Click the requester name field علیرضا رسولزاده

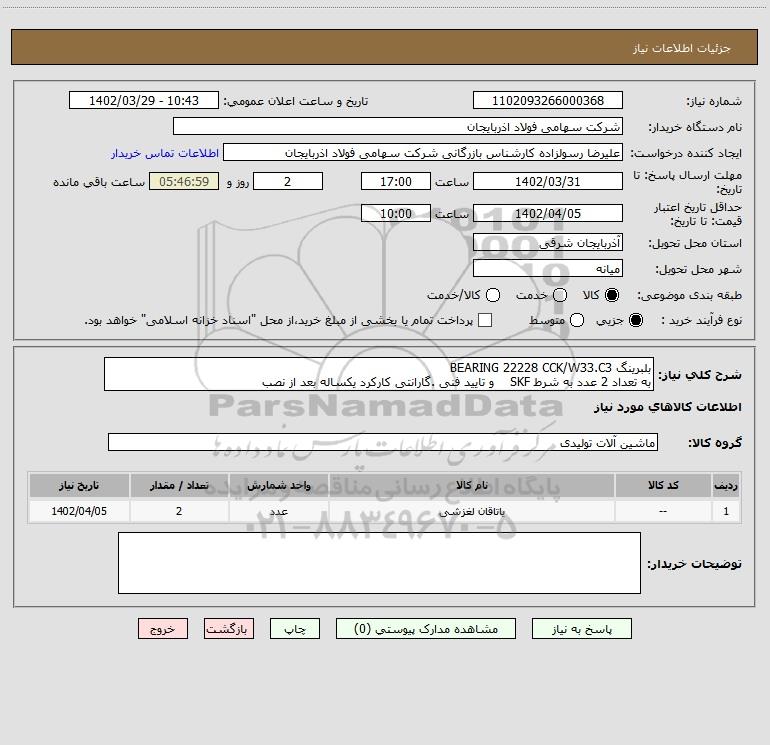[423, 152]
